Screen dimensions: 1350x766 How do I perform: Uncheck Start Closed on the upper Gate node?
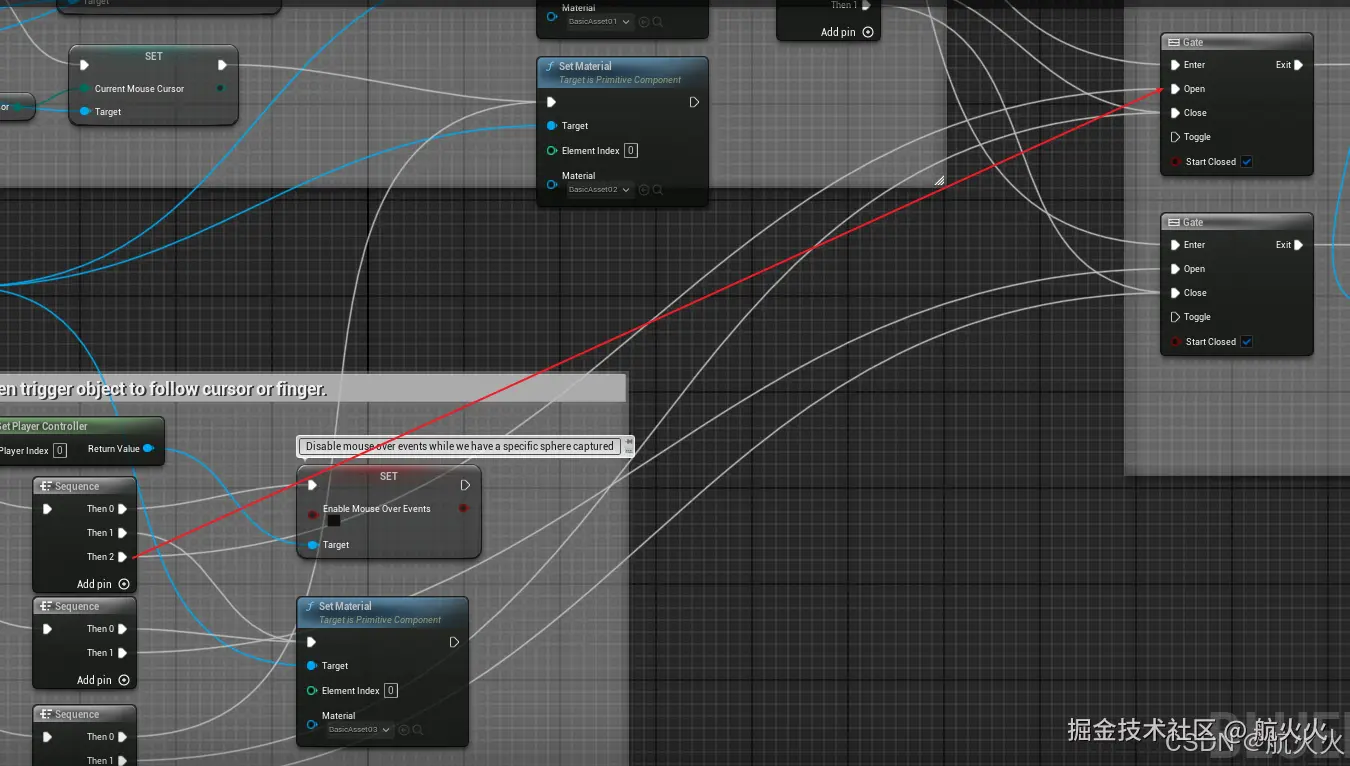1247,162
